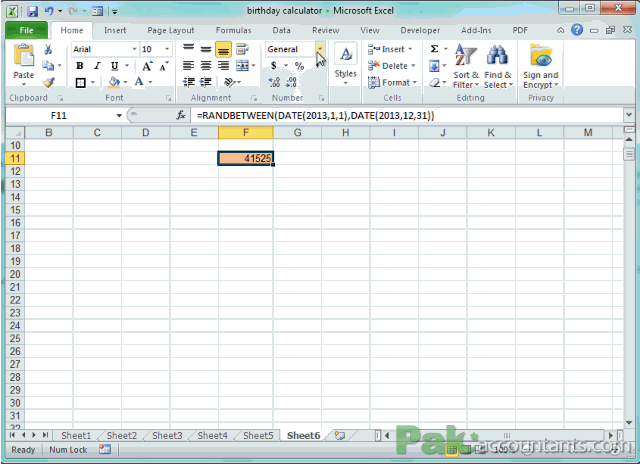Select row 11 header
This screenshot has height=464, width=640.
tap(15, 158)
